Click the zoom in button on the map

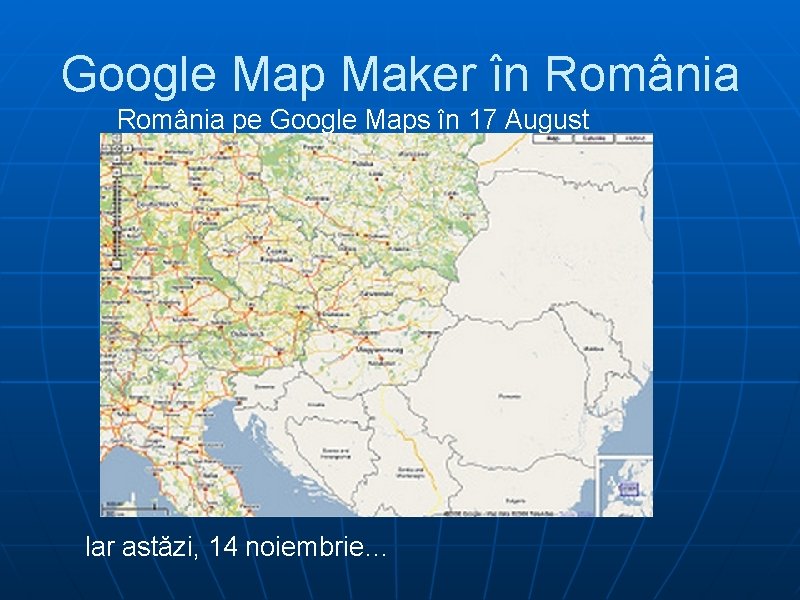pos(117,172)
